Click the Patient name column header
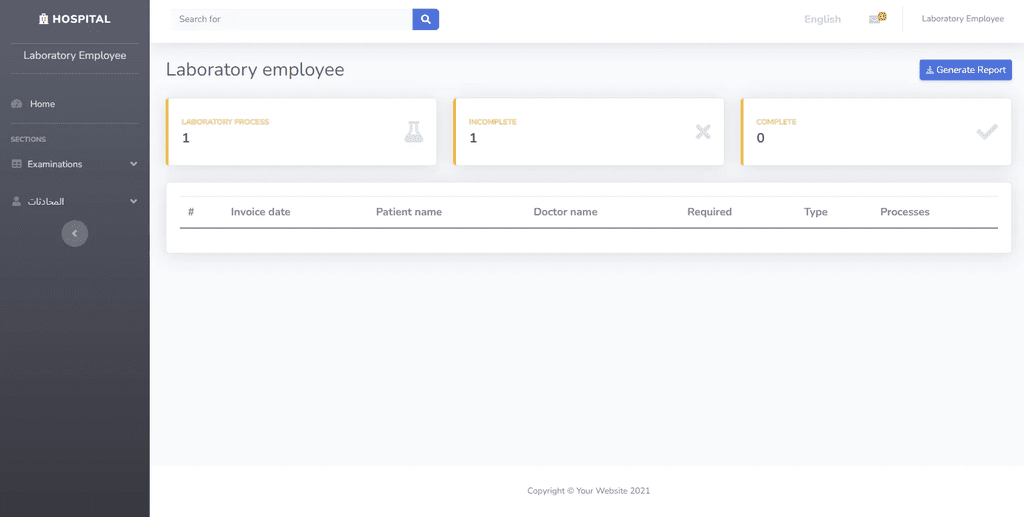 pos(409,212)
